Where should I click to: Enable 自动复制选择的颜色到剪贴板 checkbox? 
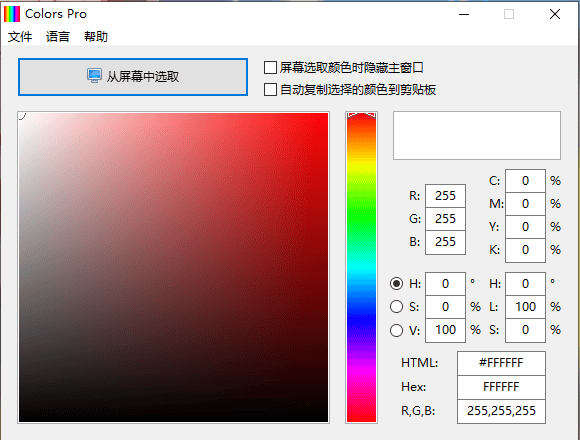270,89
